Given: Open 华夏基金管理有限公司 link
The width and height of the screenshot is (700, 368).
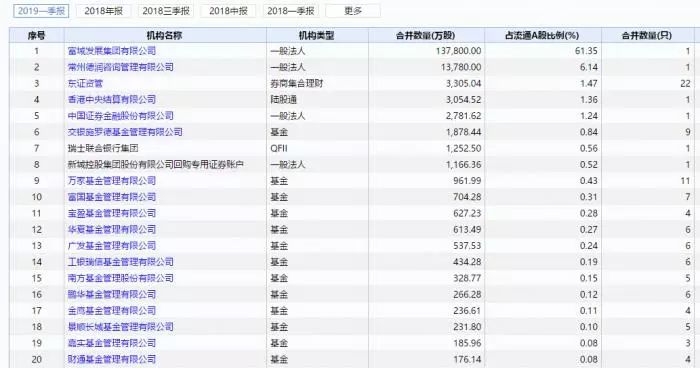Looking at the screenshot, I should point(112,230).
